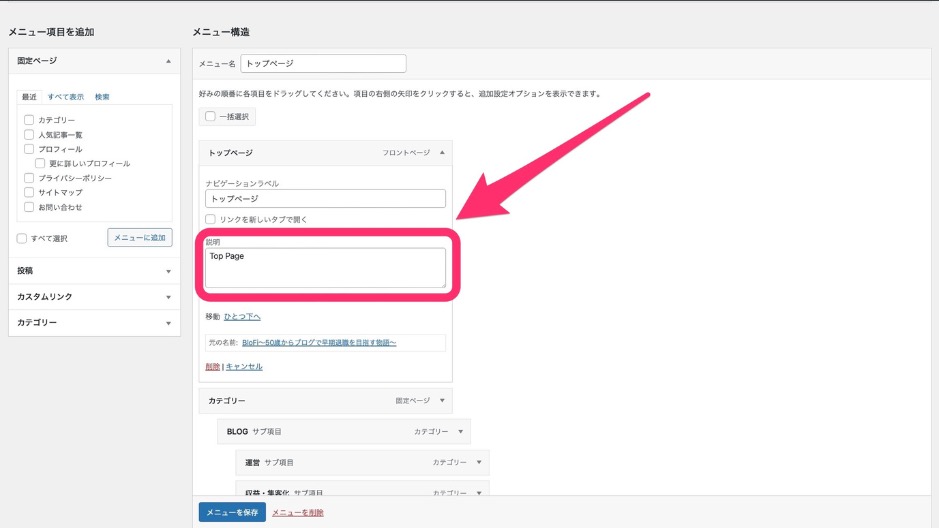The height and width of the screenshot is (528, 940).
Task: Toggle the すべて選択 checkbox
Action: point(22,238)
